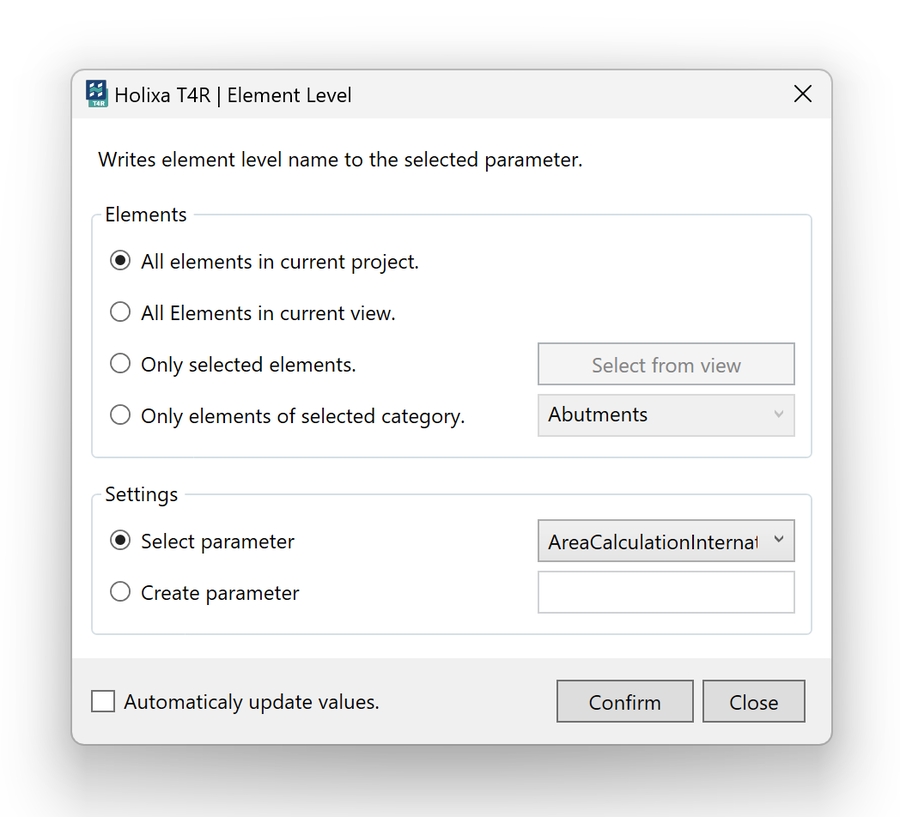Select Only selected elements option
900x817 pixels.
[x=120, y=364]
